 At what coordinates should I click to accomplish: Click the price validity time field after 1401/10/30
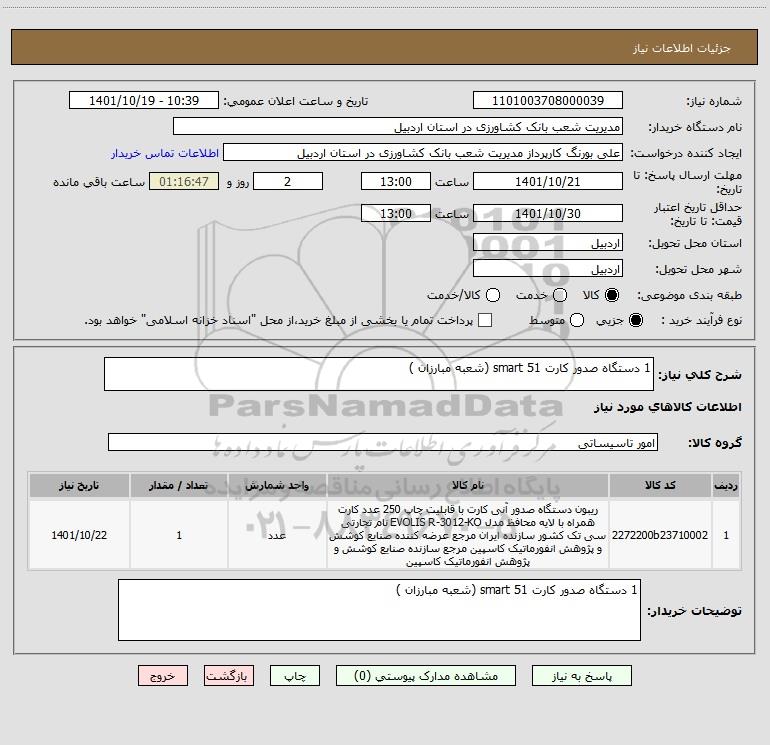[x=396, y=213]
